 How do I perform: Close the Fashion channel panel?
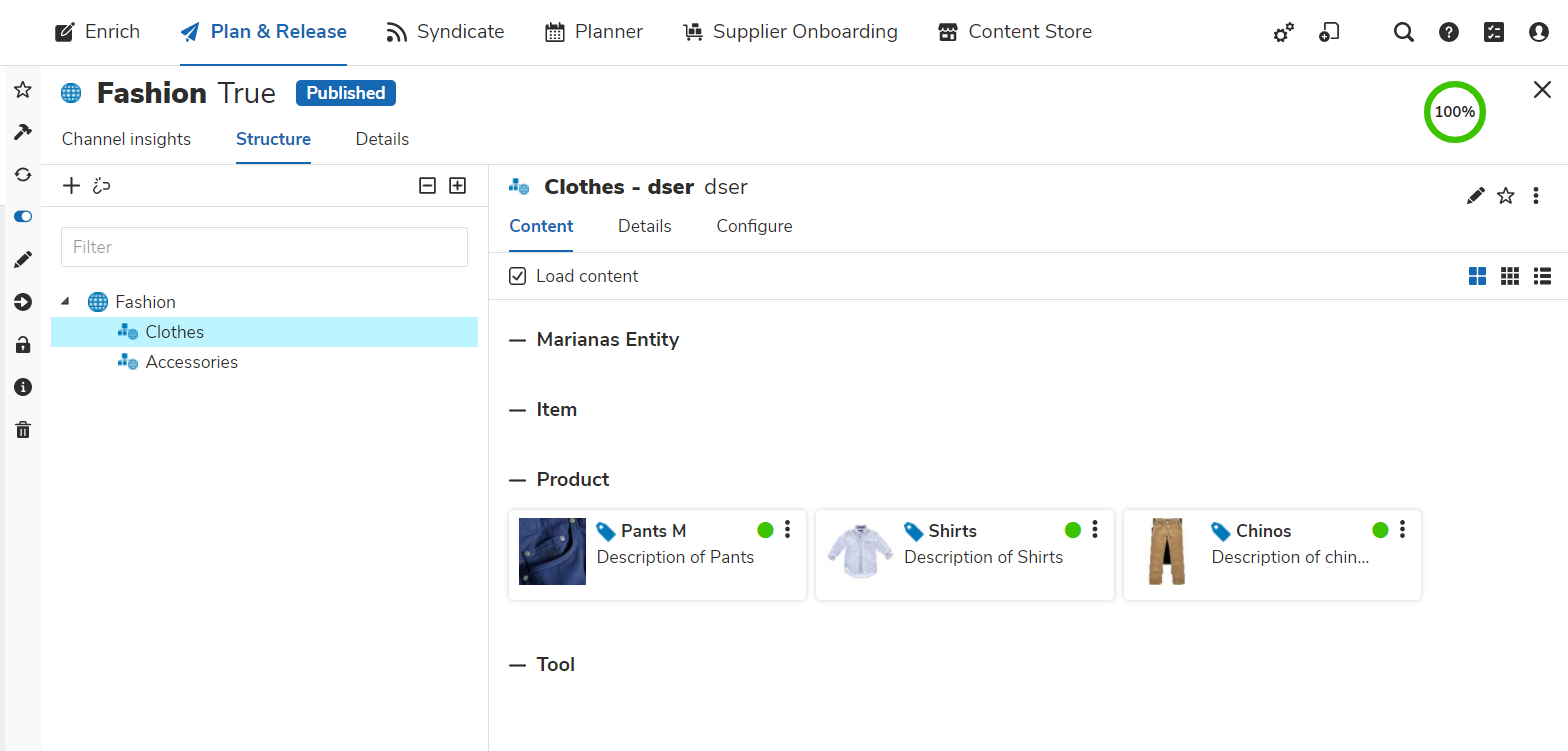[1542, 90]
